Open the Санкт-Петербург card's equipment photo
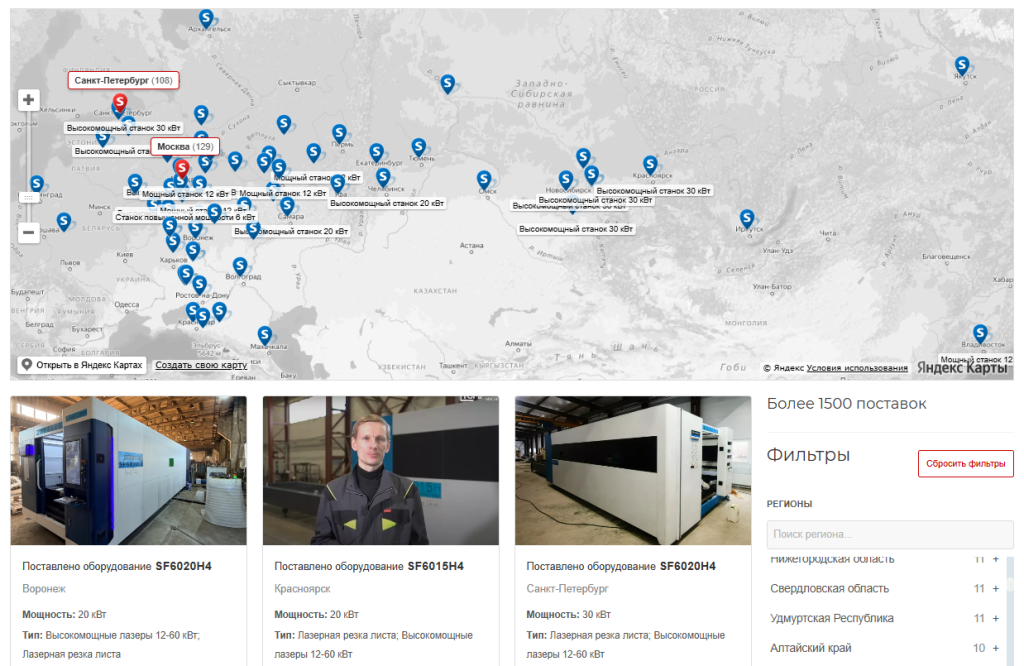 (x=633, y=471)
